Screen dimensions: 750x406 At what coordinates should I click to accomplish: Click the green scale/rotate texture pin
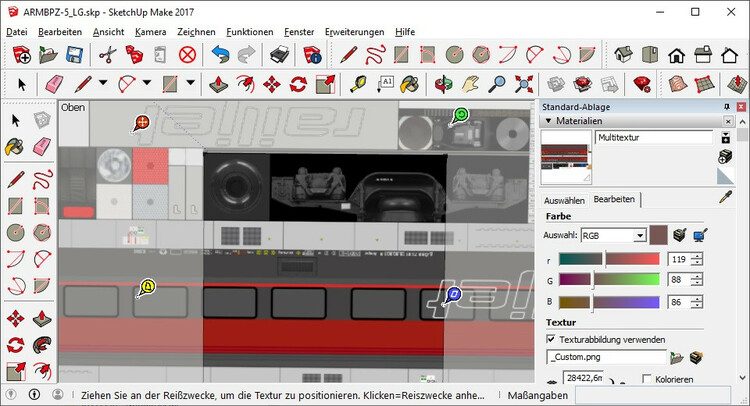(x=461, y=115)
